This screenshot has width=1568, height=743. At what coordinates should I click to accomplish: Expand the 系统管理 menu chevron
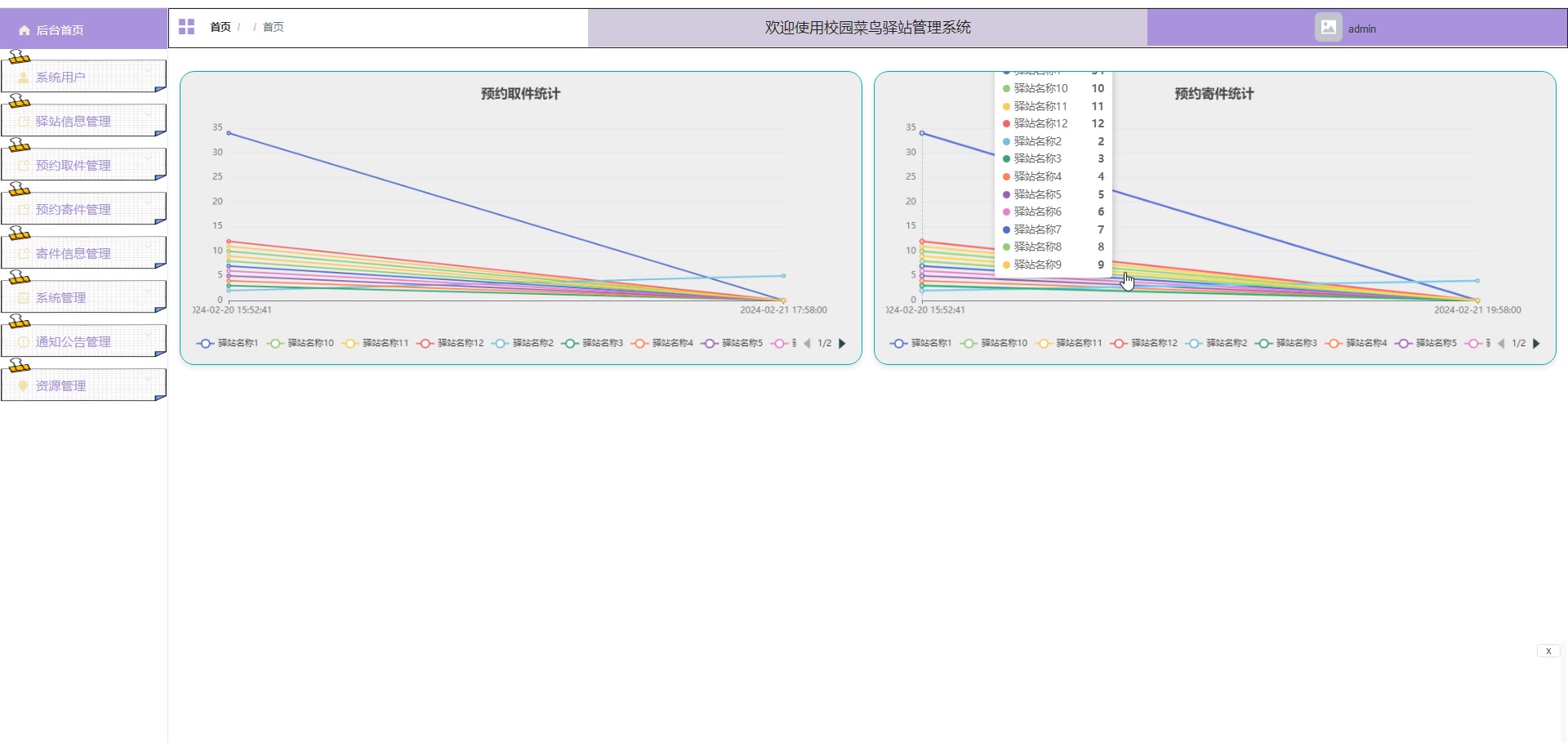(x=148, y=291)
